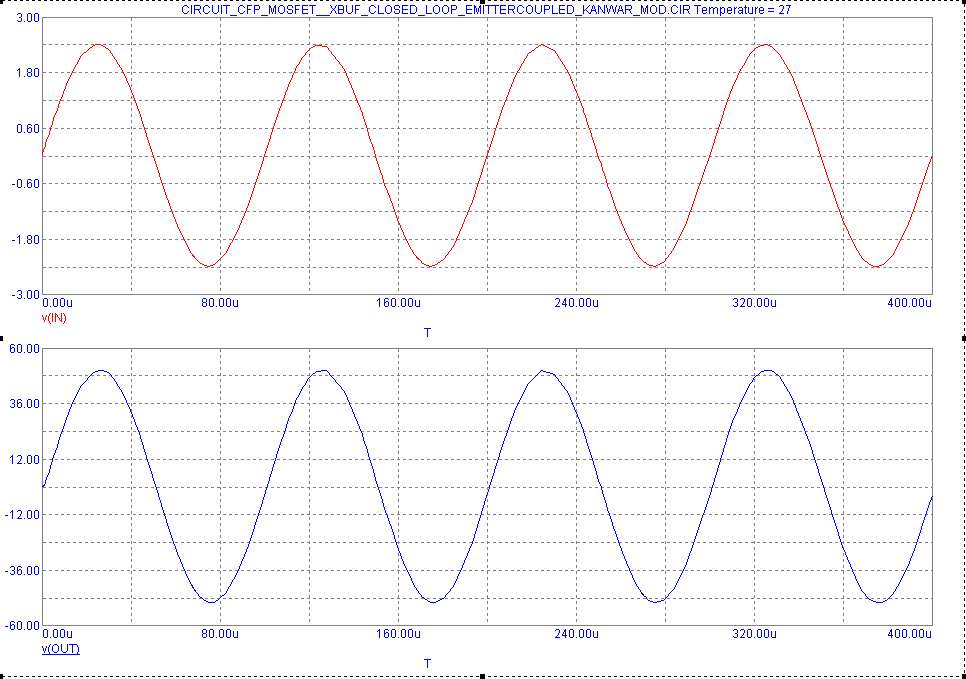Click 0.00u on the v(OUT) plot time axis
The width and height of the screenshot is (966, 679).
[x=57, y=634]
